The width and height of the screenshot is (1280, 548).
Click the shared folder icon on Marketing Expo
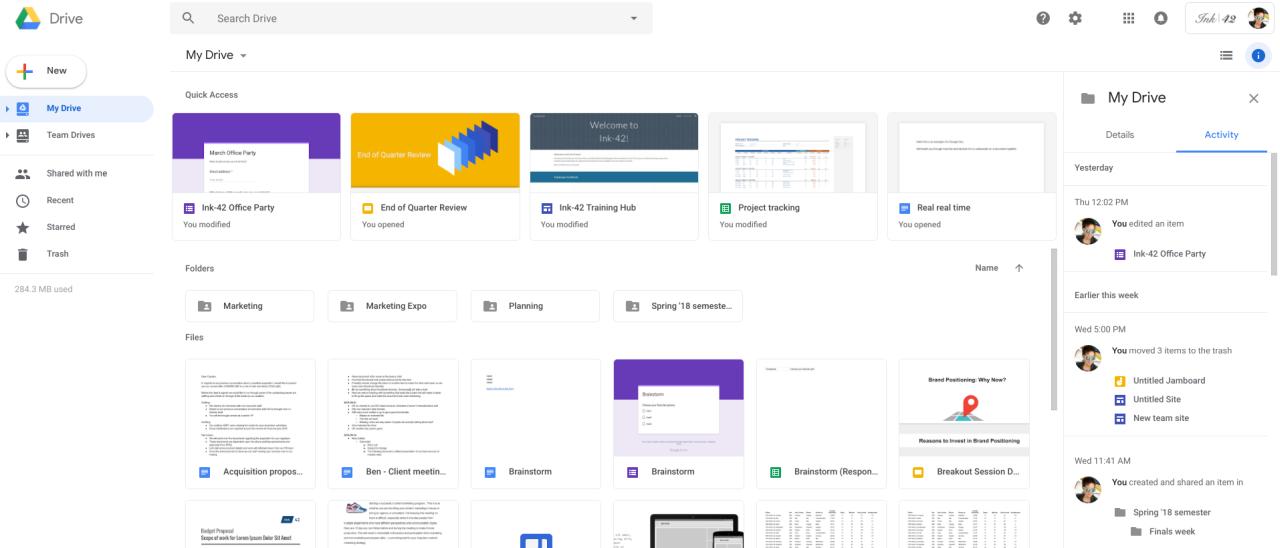pyautogui.click(x=348, y=306)
